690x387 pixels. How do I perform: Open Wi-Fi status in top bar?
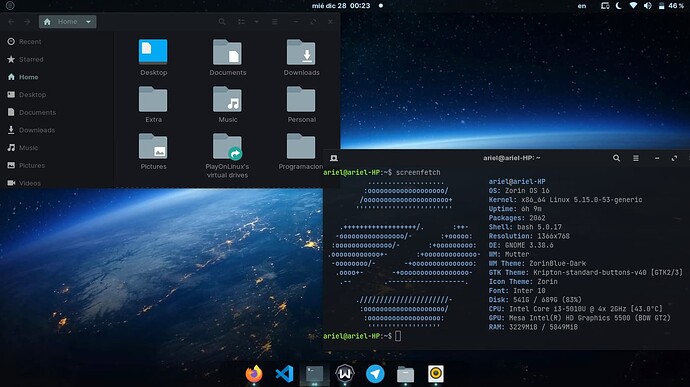[633, 6]
